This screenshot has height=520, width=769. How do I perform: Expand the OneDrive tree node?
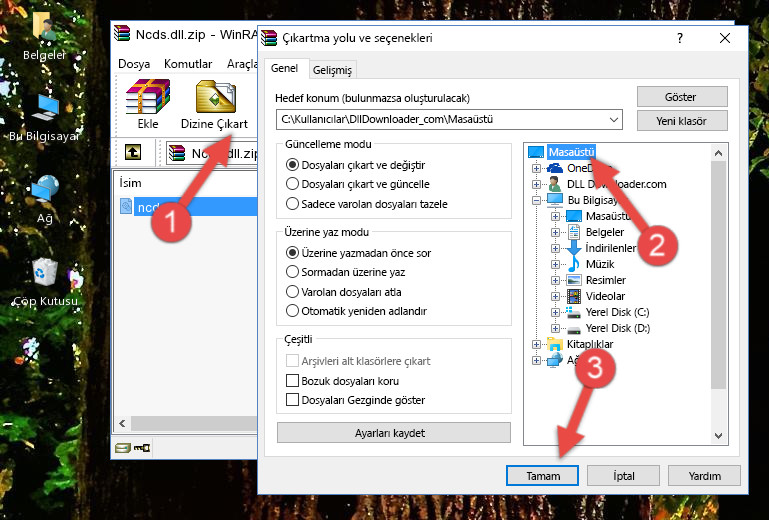[536, 168]
